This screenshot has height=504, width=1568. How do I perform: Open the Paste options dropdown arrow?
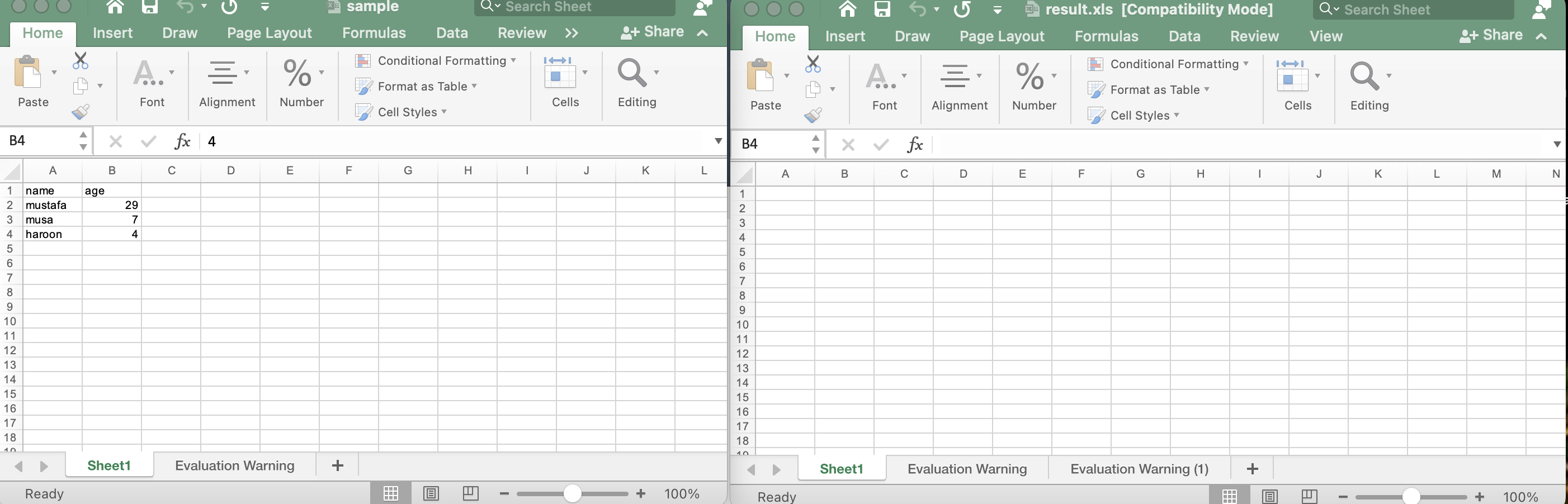[53, 72]
